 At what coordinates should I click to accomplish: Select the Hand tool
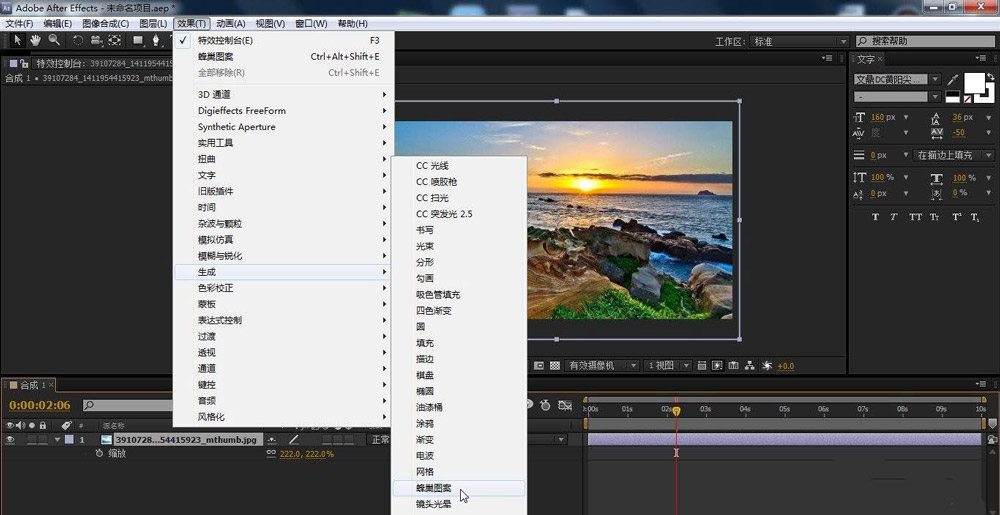tap(35, 41)
